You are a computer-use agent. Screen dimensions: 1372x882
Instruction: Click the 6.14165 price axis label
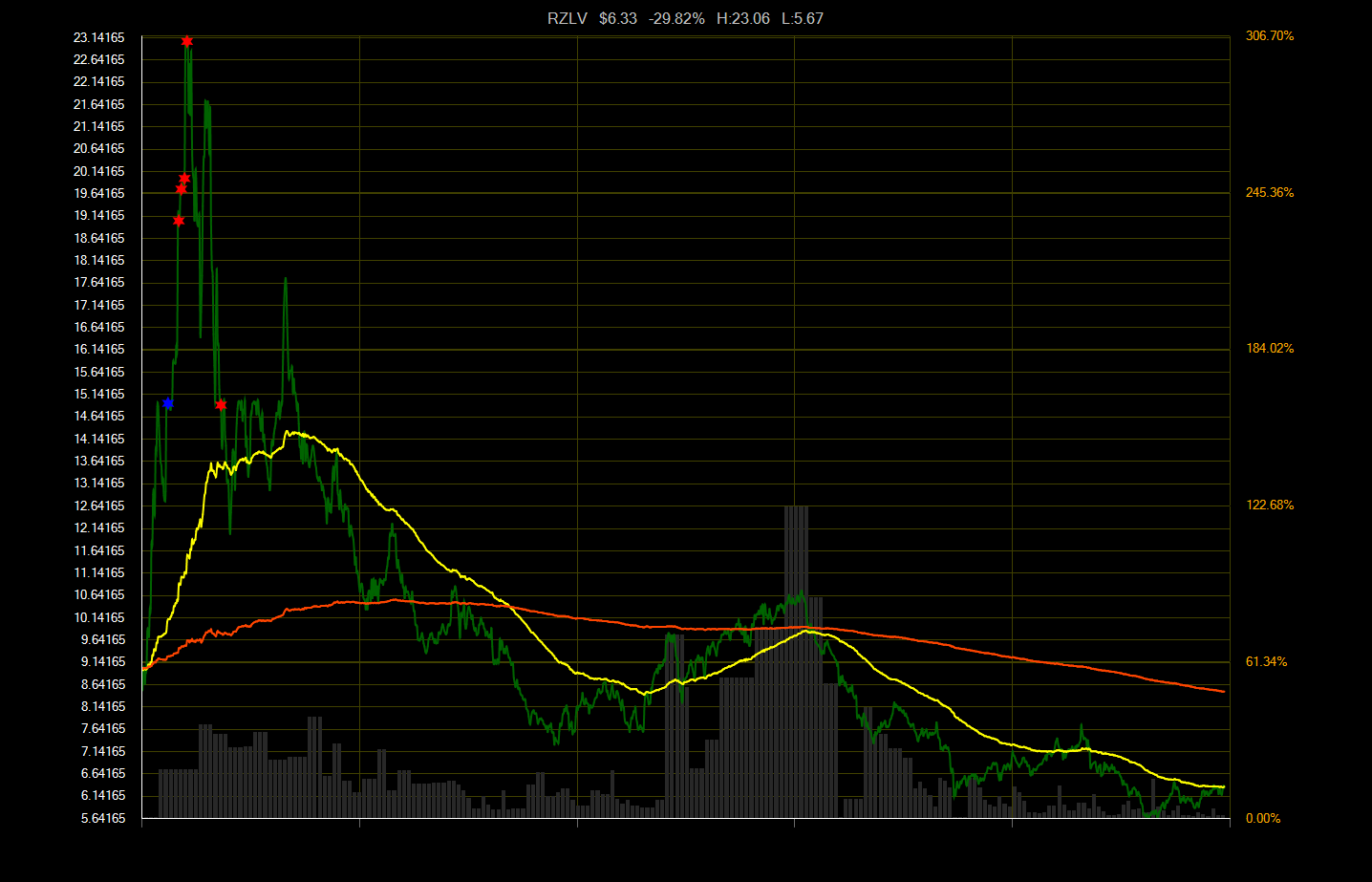(x=103, y=795)
